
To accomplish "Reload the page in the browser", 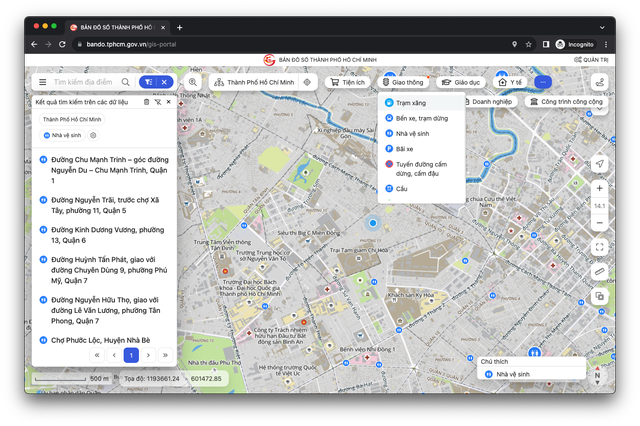I will pyautogui.click(x=62, y=44).
